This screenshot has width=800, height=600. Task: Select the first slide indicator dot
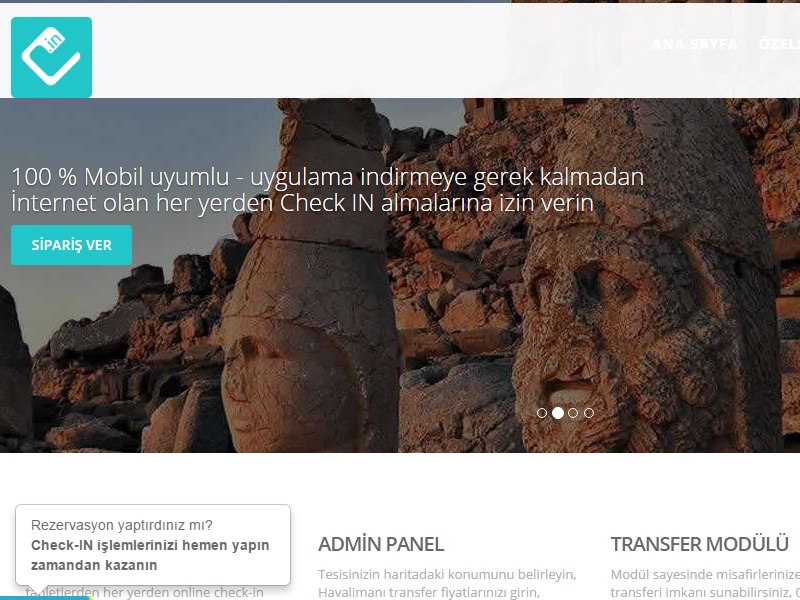[542, 413]
